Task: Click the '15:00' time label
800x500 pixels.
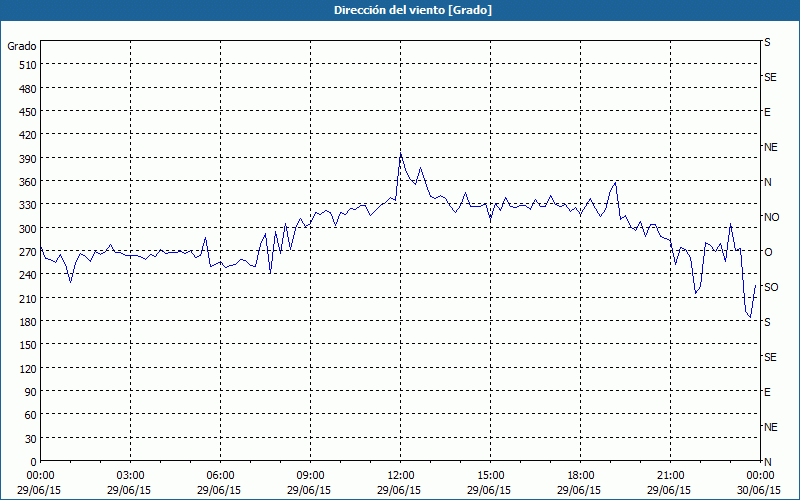Action: pyautogui.click(x=490, y=476)
